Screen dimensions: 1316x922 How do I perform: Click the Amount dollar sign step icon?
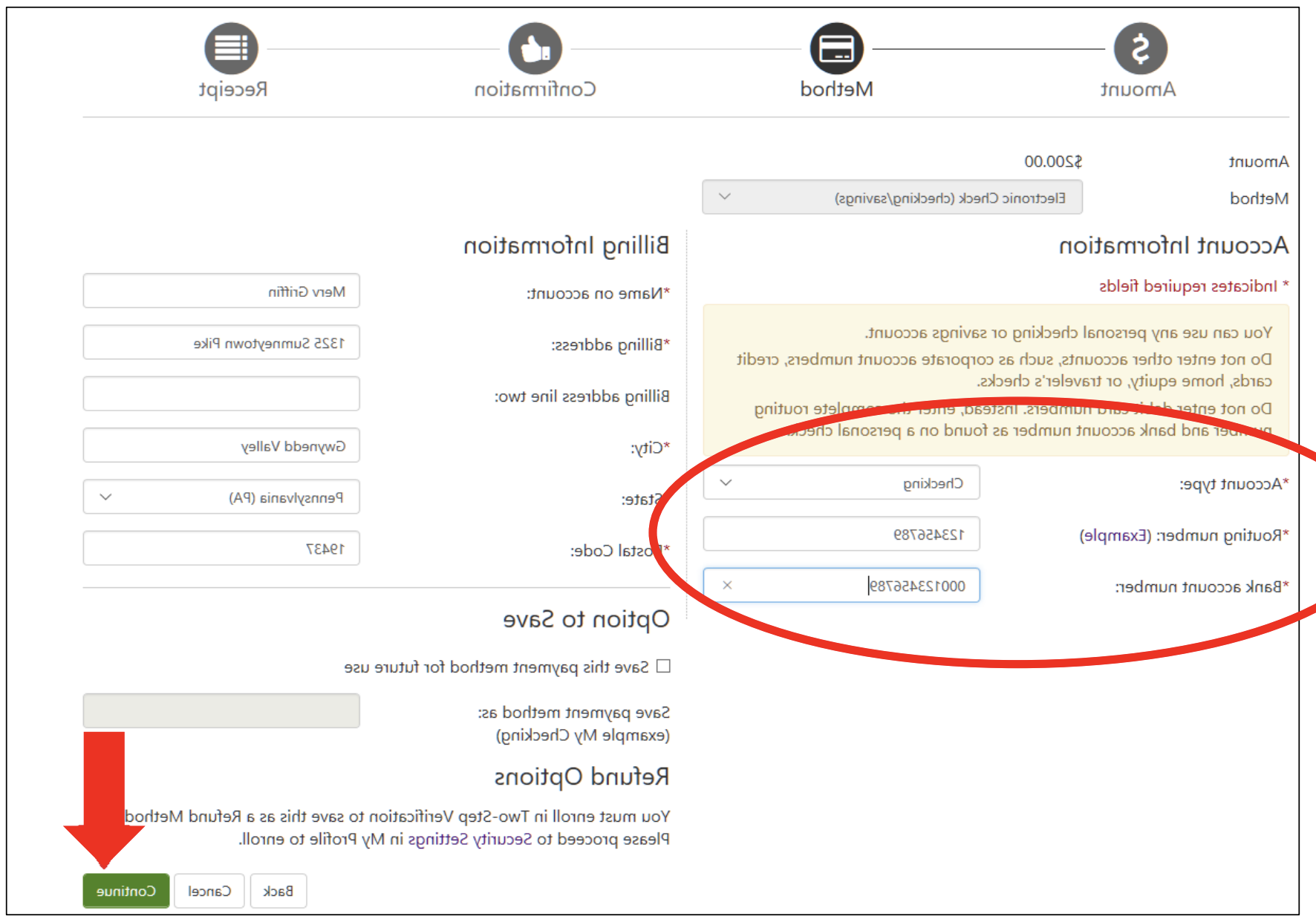tap(1141, 48)
